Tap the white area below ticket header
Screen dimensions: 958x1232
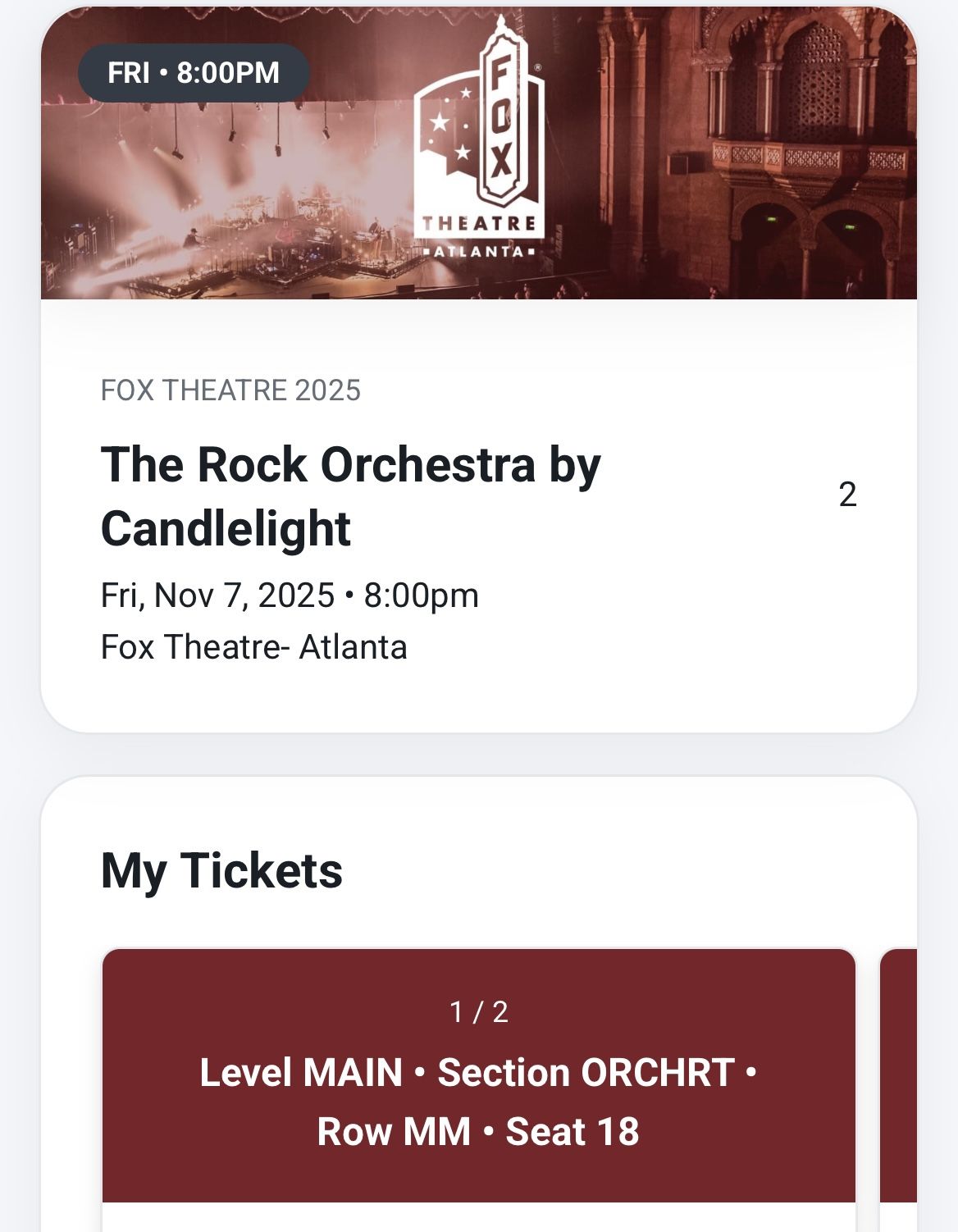tap(478, 1218)
